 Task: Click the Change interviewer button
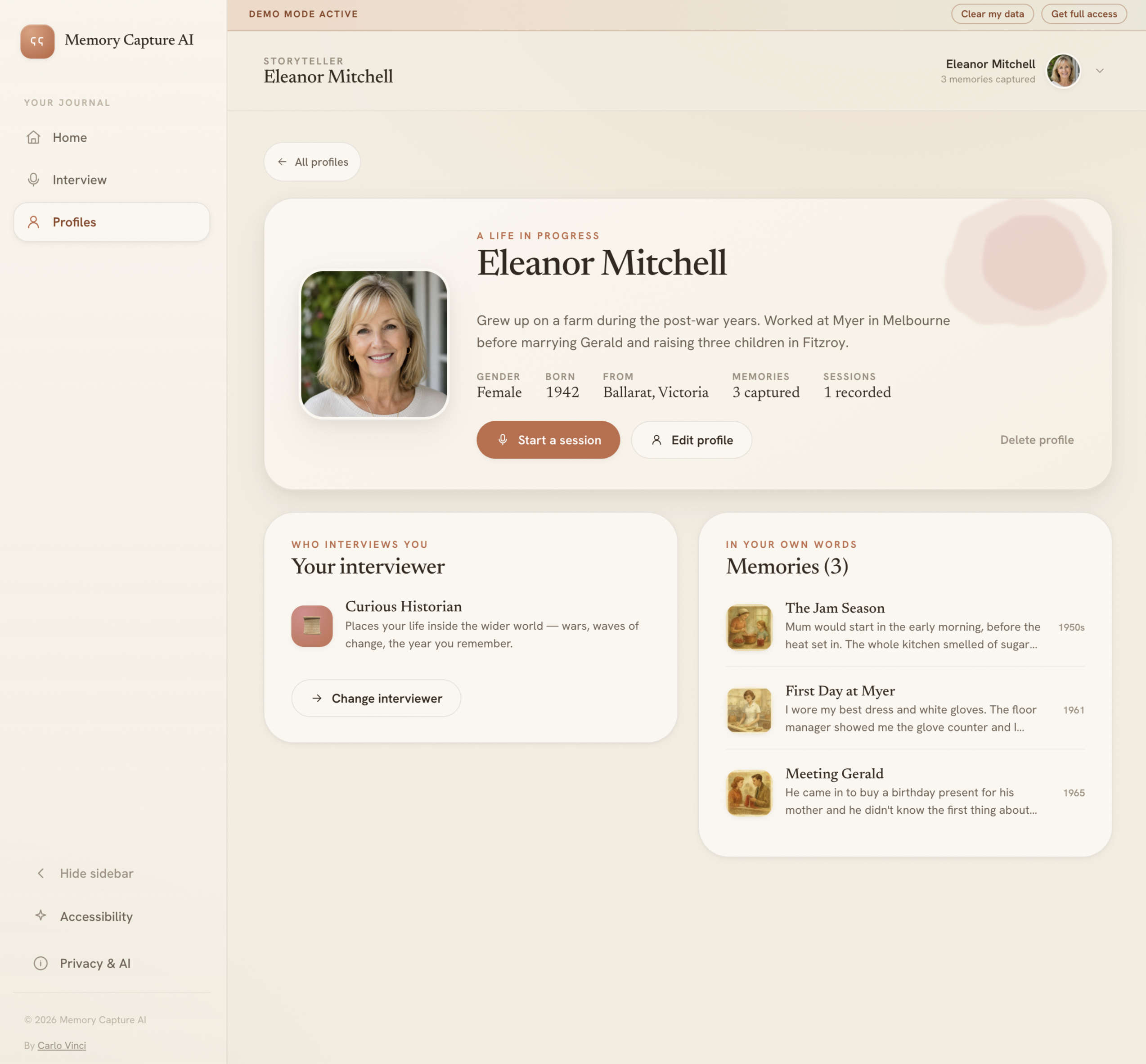pos(376,699)
